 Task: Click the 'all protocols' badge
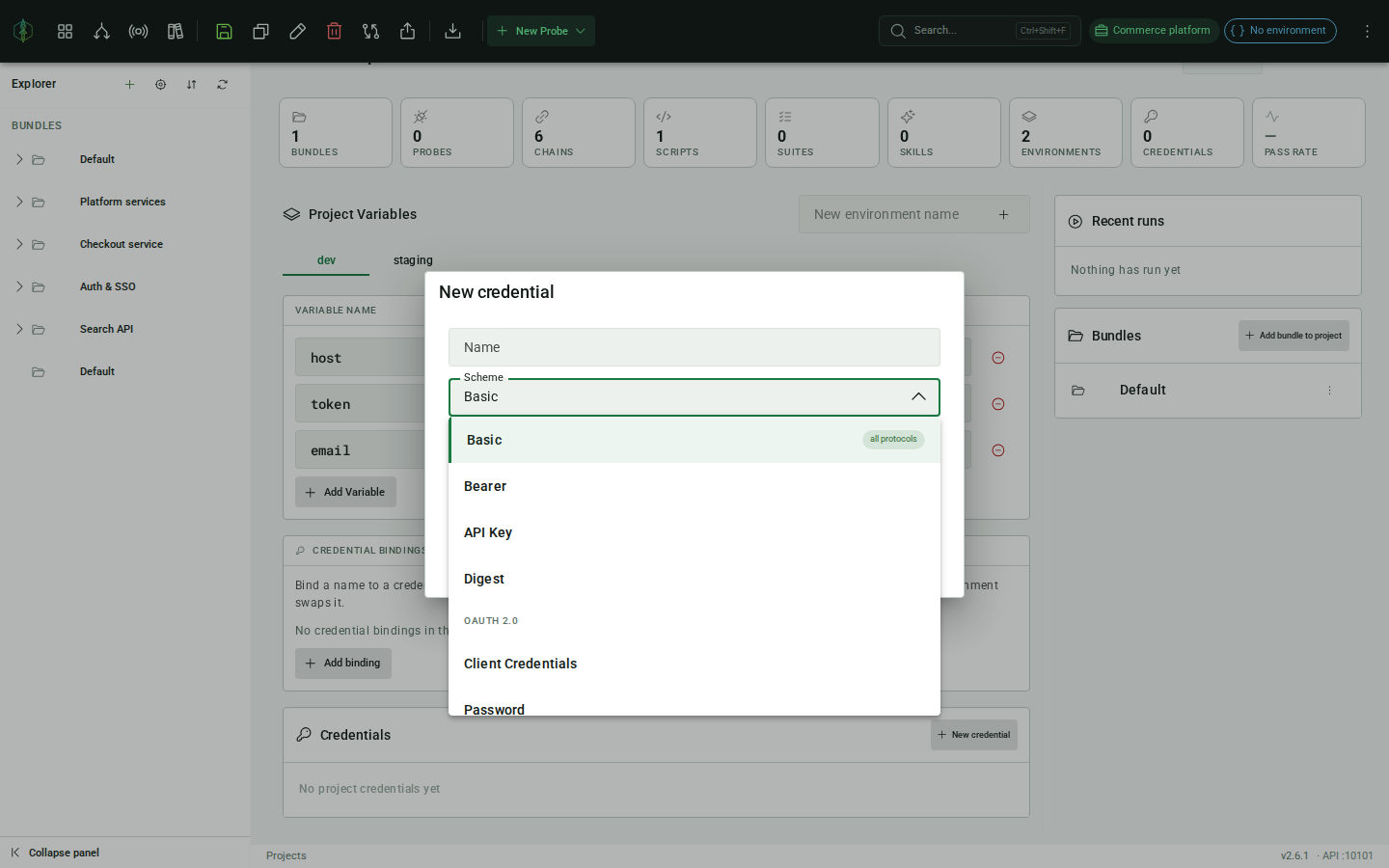point(893,439)
